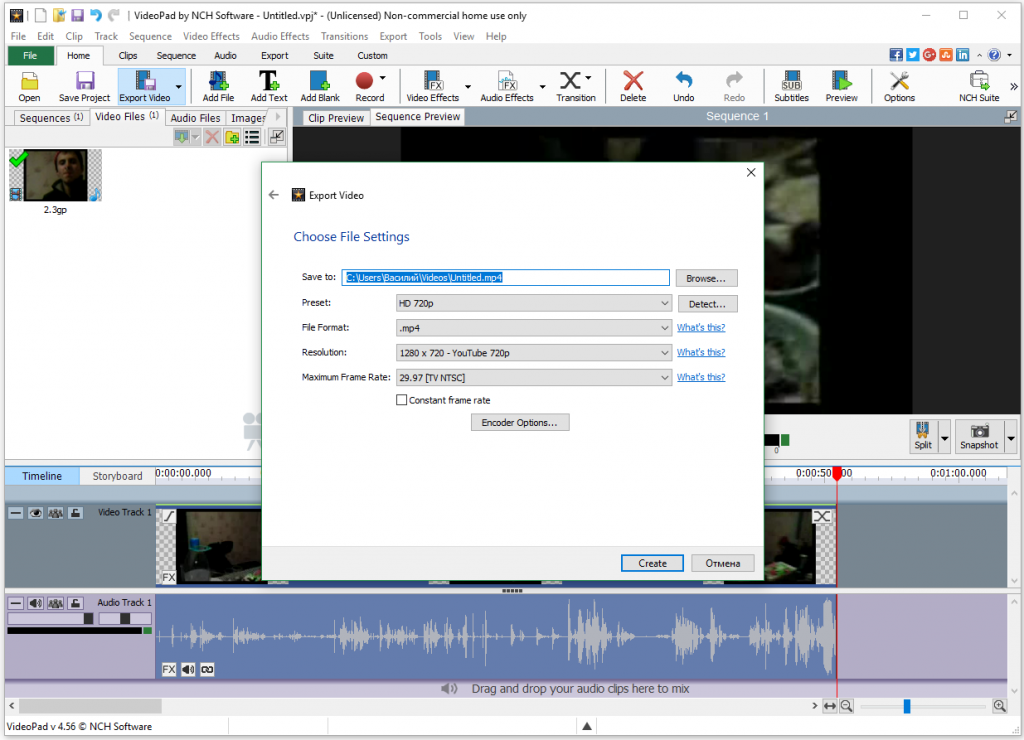Click the Add Text tool icon

point(269,86)
